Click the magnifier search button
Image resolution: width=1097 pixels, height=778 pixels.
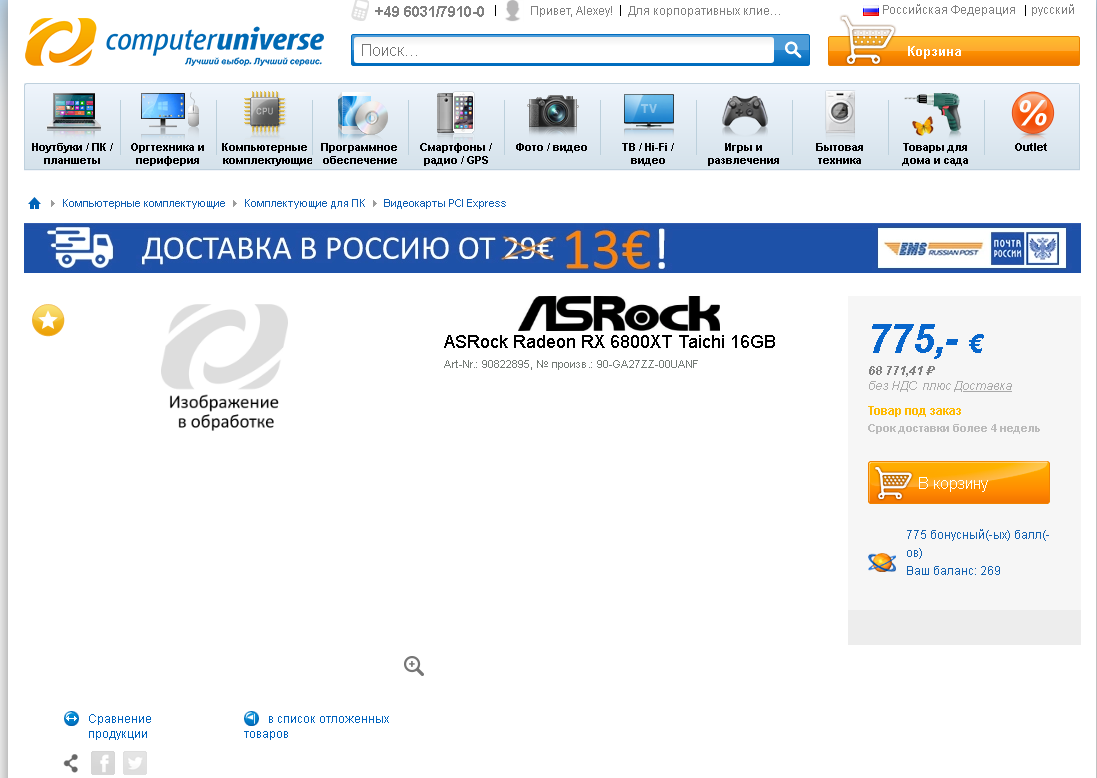pos(793,50)
